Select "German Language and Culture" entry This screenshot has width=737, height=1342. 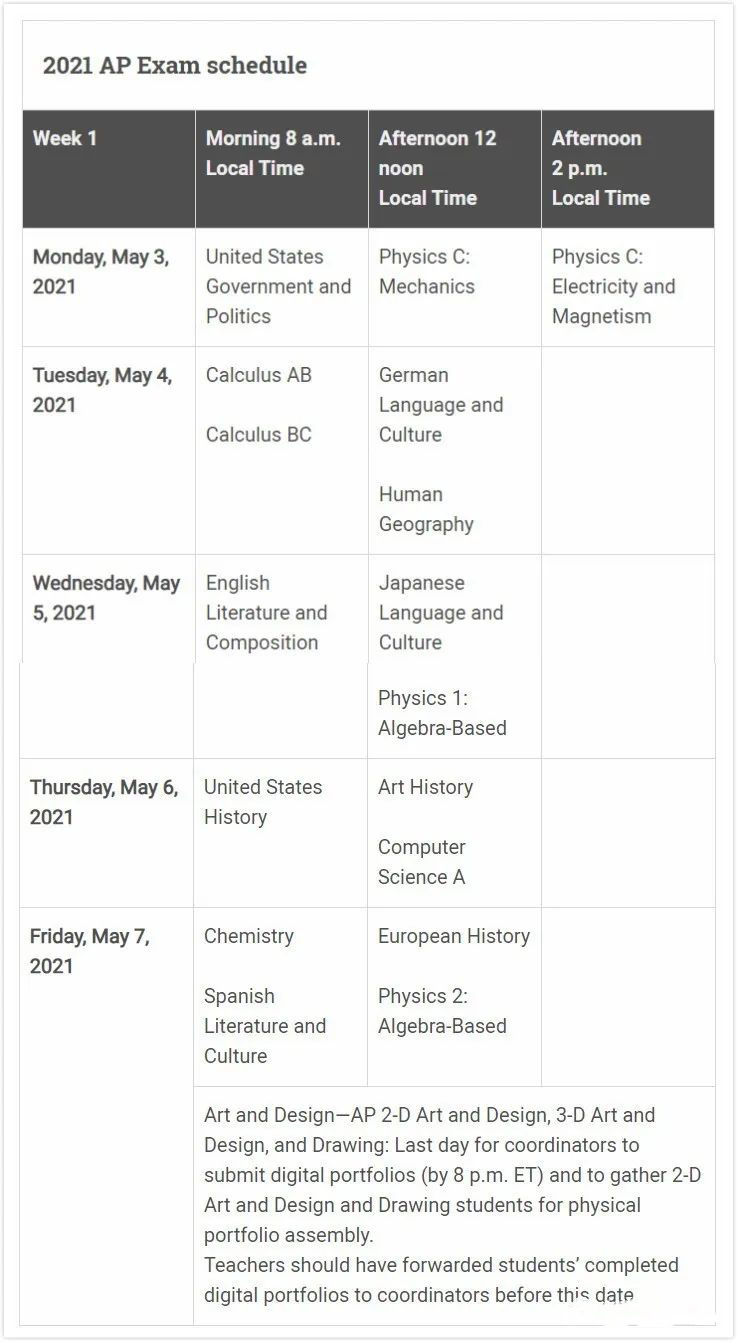440,405
